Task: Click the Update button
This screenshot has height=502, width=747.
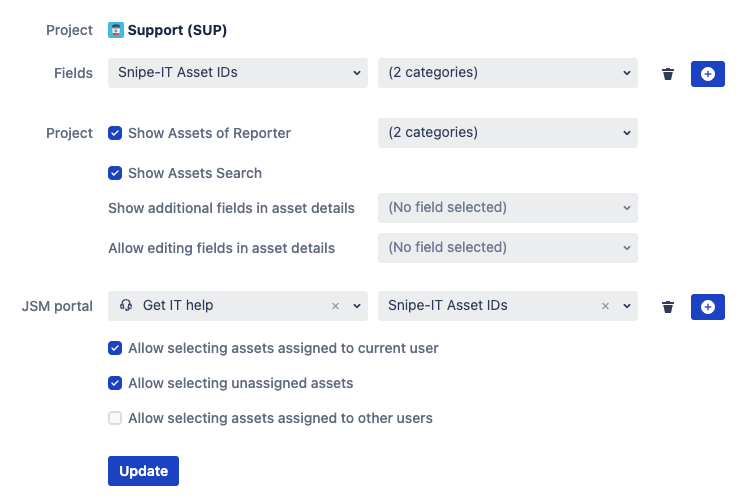Action: point(143,471)
